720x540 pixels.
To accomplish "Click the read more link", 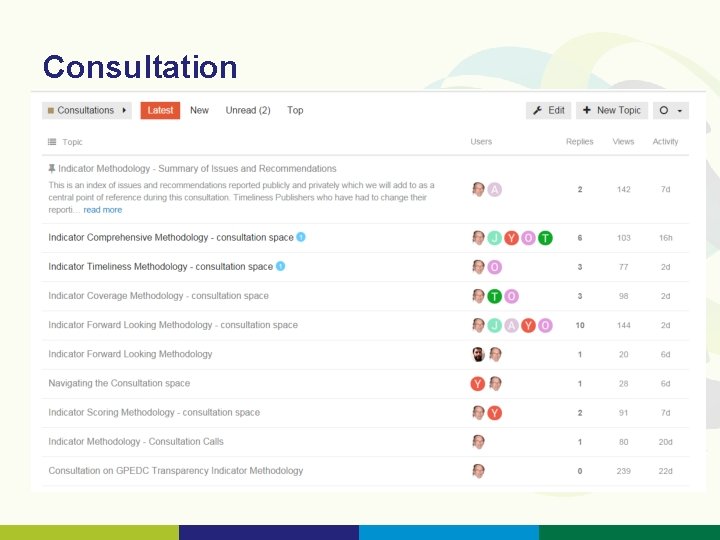I will pyautogui.click(x=103, y=210).
